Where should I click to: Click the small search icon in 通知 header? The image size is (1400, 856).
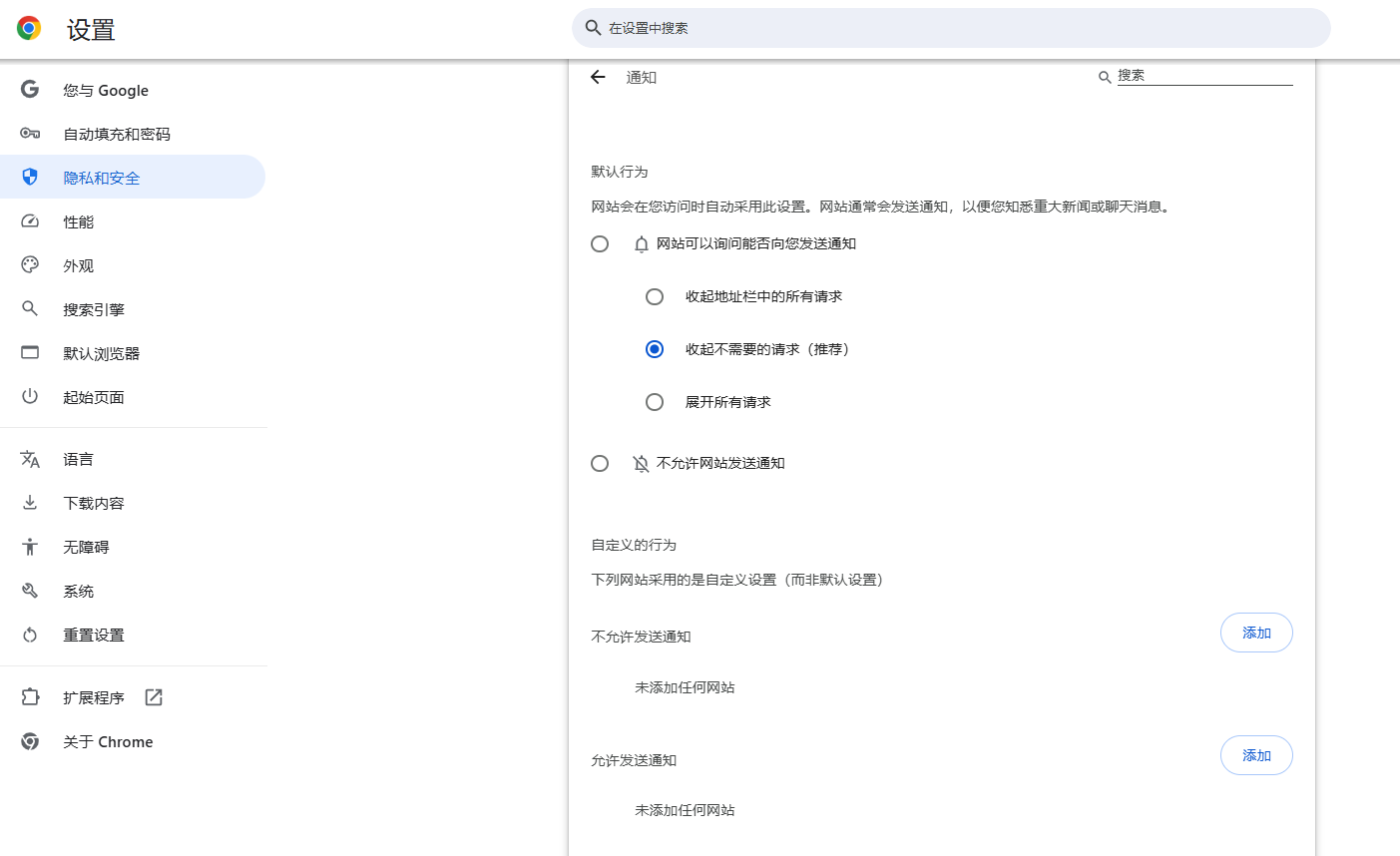point(1105,77)
